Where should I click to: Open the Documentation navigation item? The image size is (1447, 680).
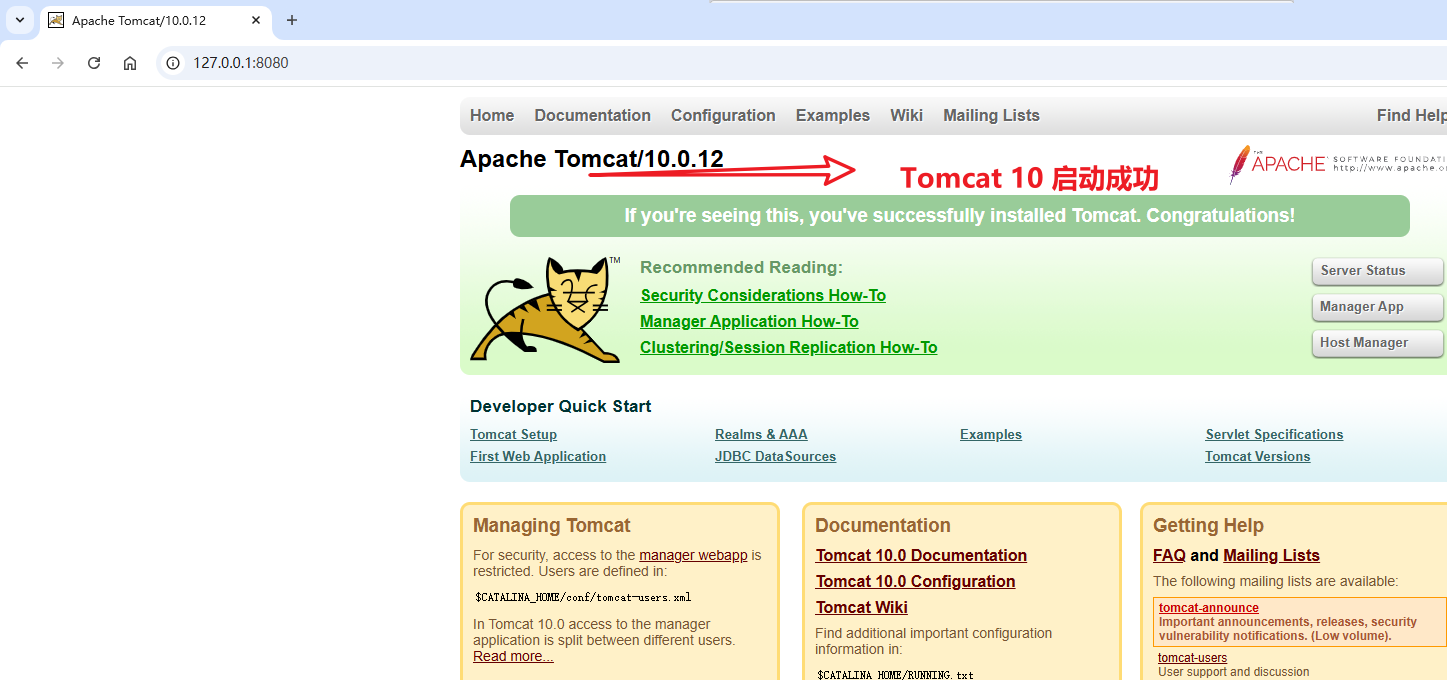pos(592,115)
